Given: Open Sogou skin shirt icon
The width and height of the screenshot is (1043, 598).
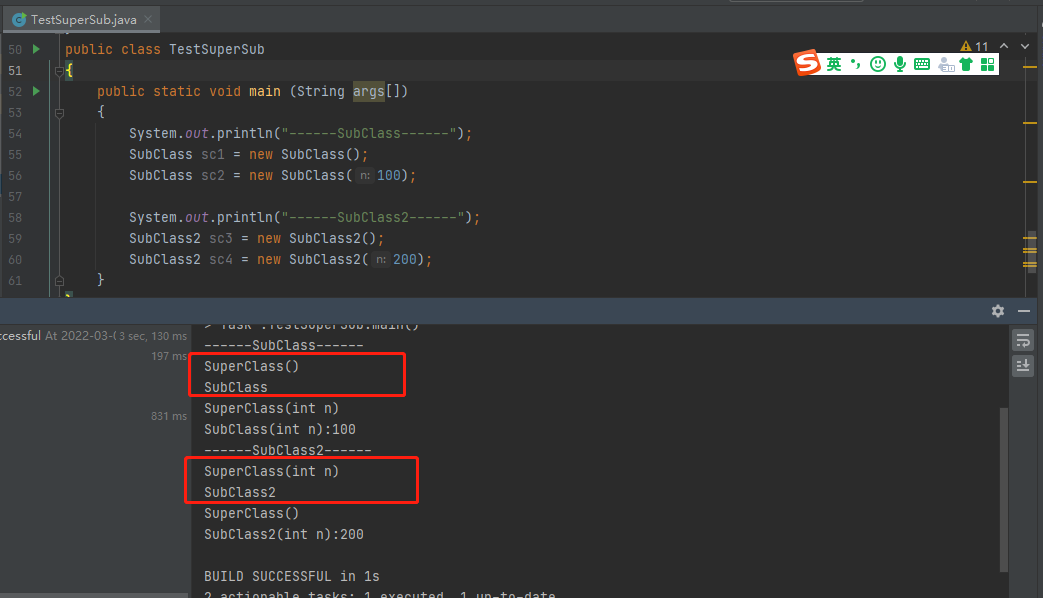Looking at the screenshot, I should coord(966,64).
